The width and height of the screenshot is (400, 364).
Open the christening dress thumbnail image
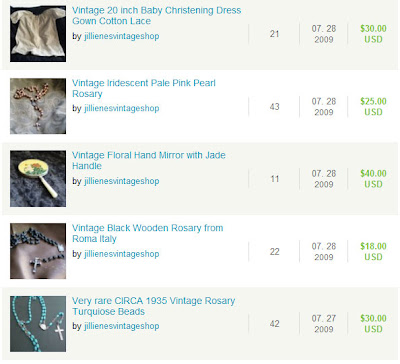coord(38,34)
